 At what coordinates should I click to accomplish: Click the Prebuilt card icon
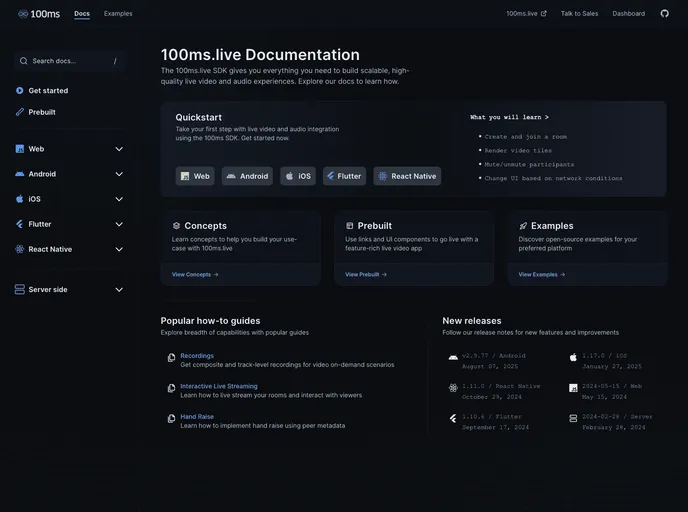pyautogui.click(x=349, y=226)
